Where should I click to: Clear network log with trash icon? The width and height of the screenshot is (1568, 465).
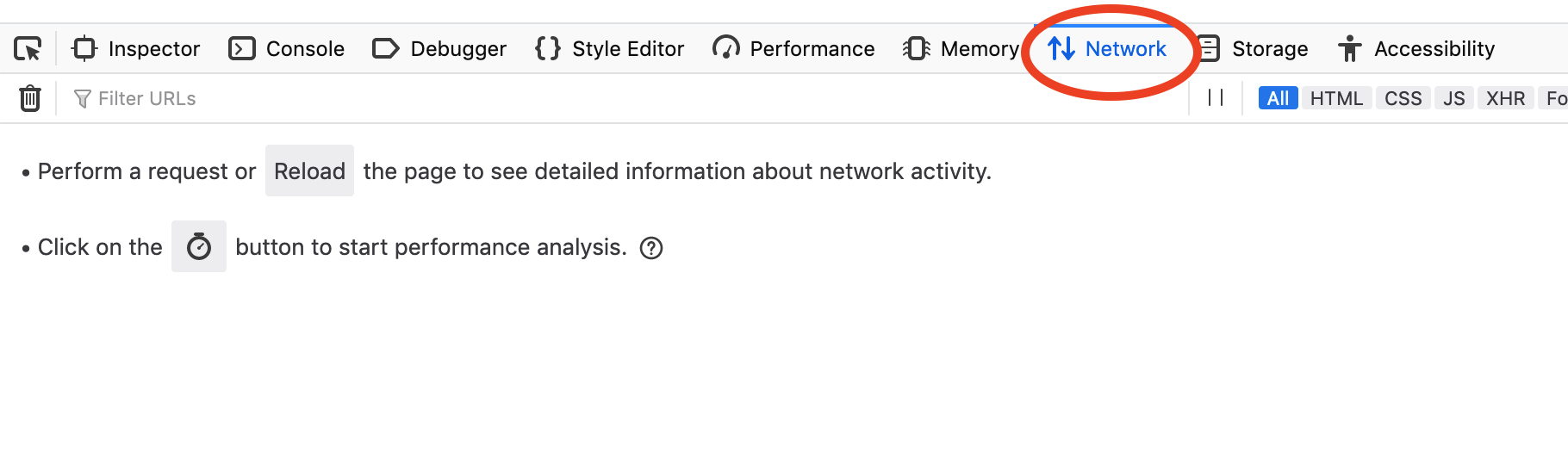coord(30,99)
